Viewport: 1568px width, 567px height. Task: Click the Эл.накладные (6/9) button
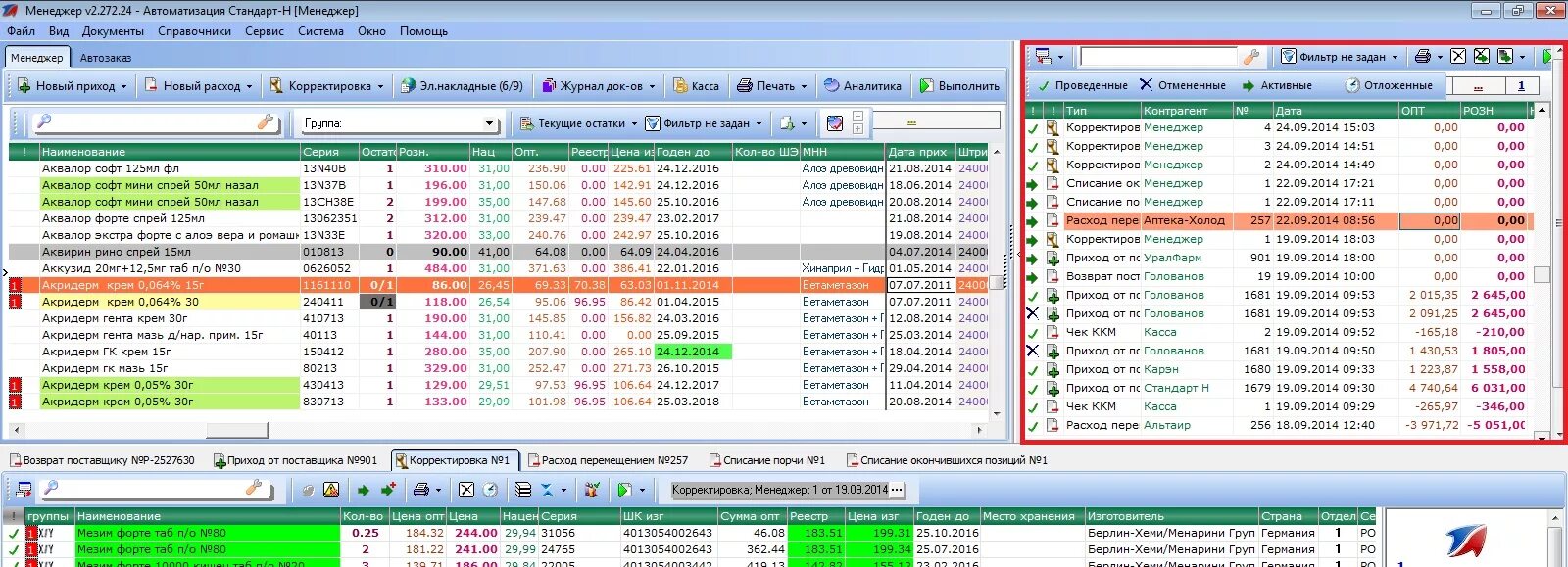[462, 86]
